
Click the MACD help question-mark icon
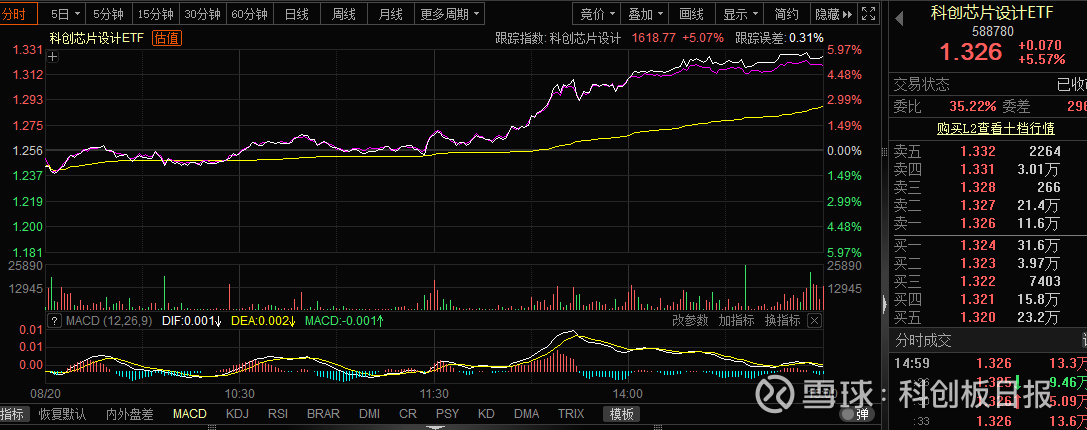(54, 320)
